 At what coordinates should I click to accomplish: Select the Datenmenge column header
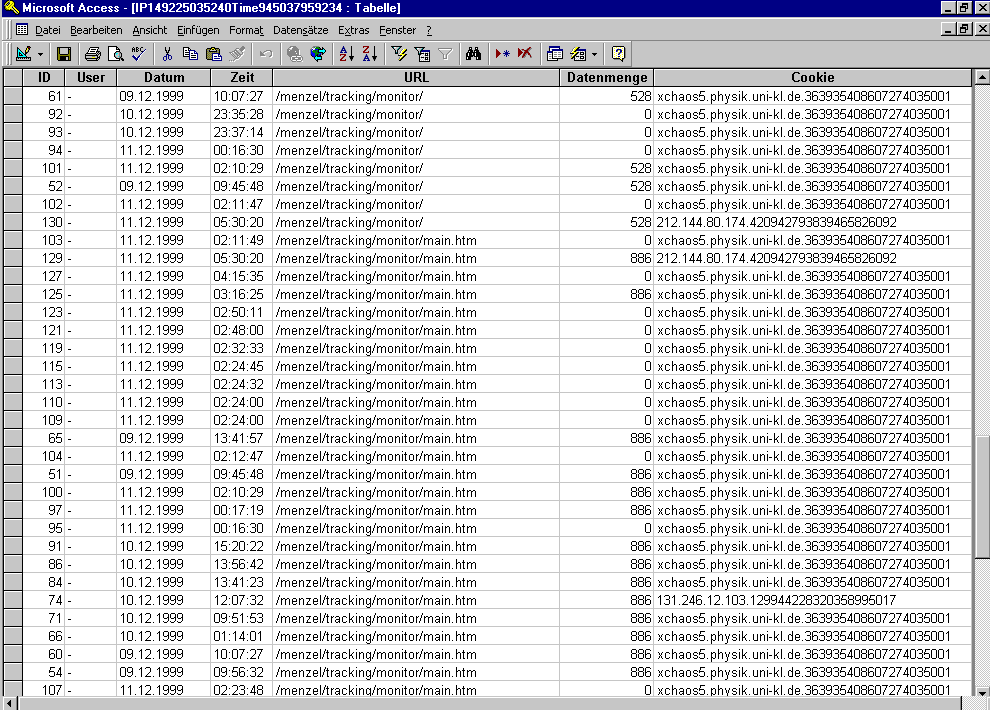tap(607, 78)
